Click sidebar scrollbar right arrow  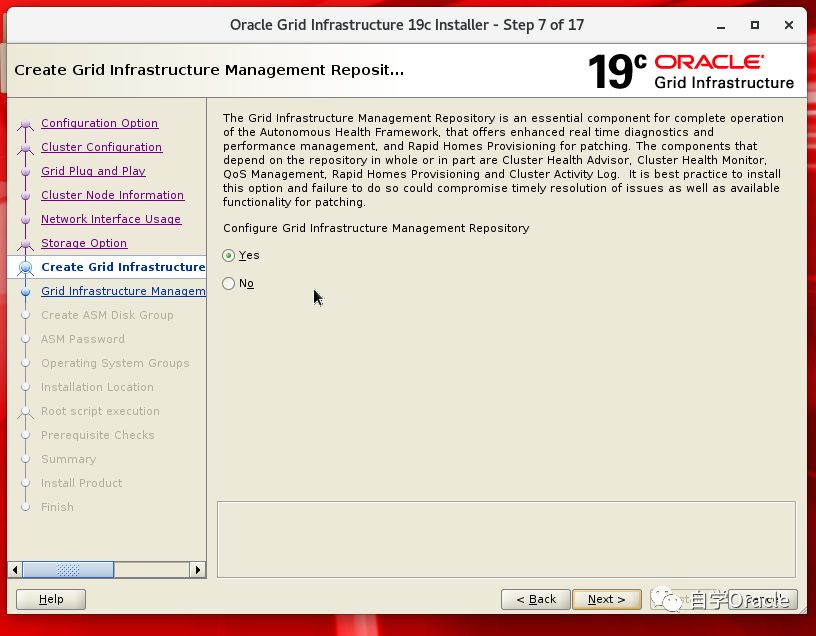point(198,570)
